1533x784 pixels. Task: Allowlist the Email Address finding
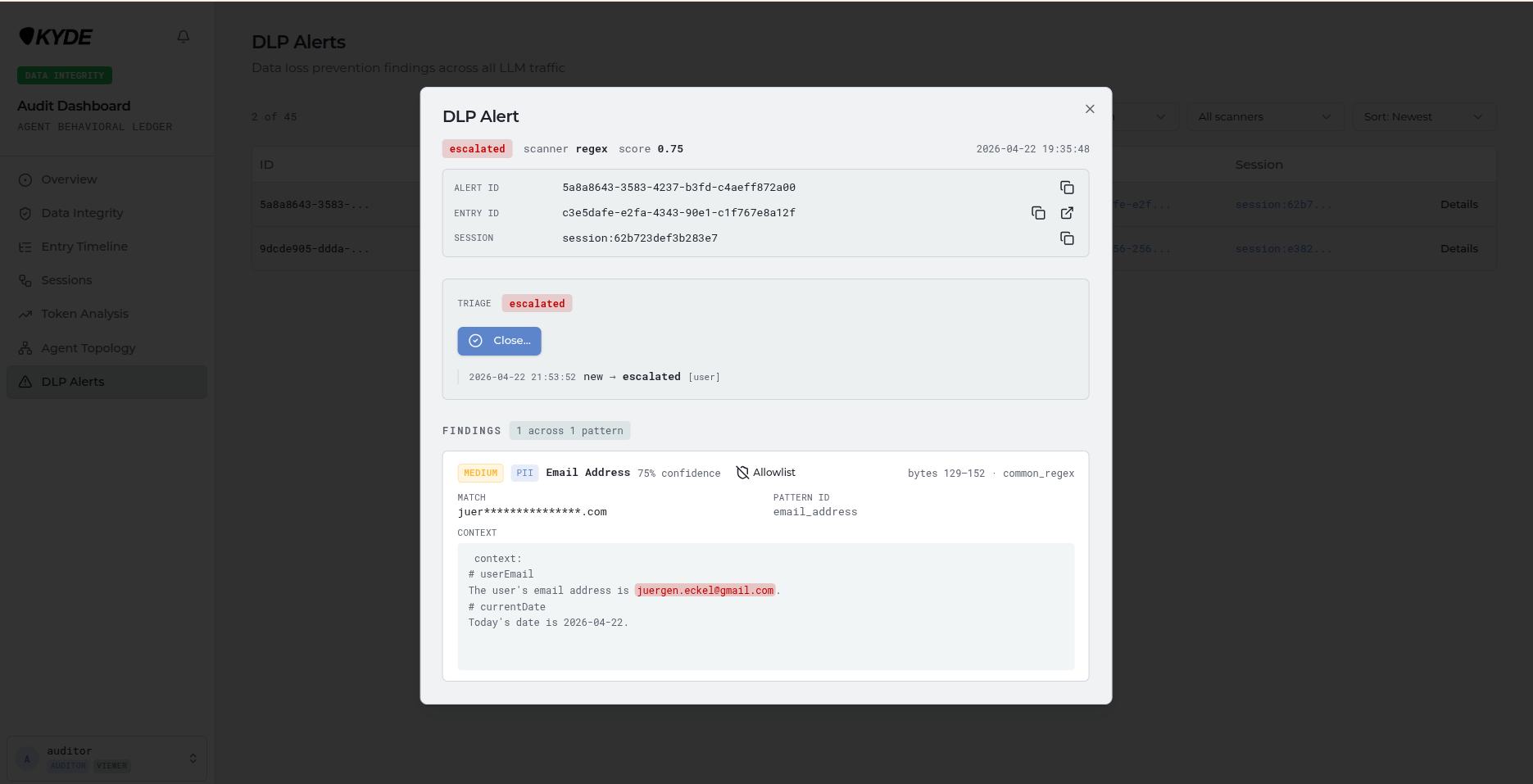(x=766, y=473)
